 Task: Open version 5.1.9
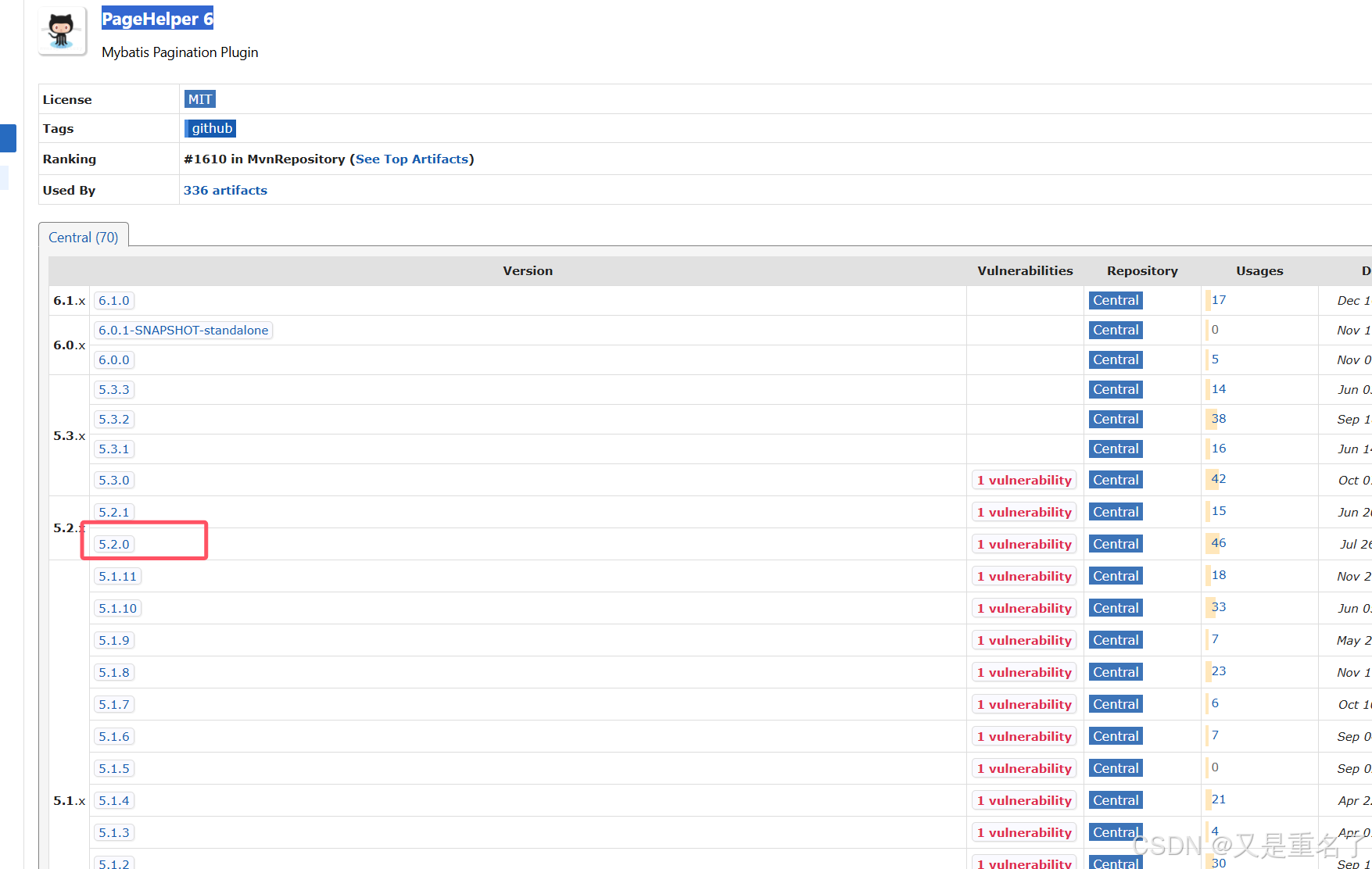point(114,640)
